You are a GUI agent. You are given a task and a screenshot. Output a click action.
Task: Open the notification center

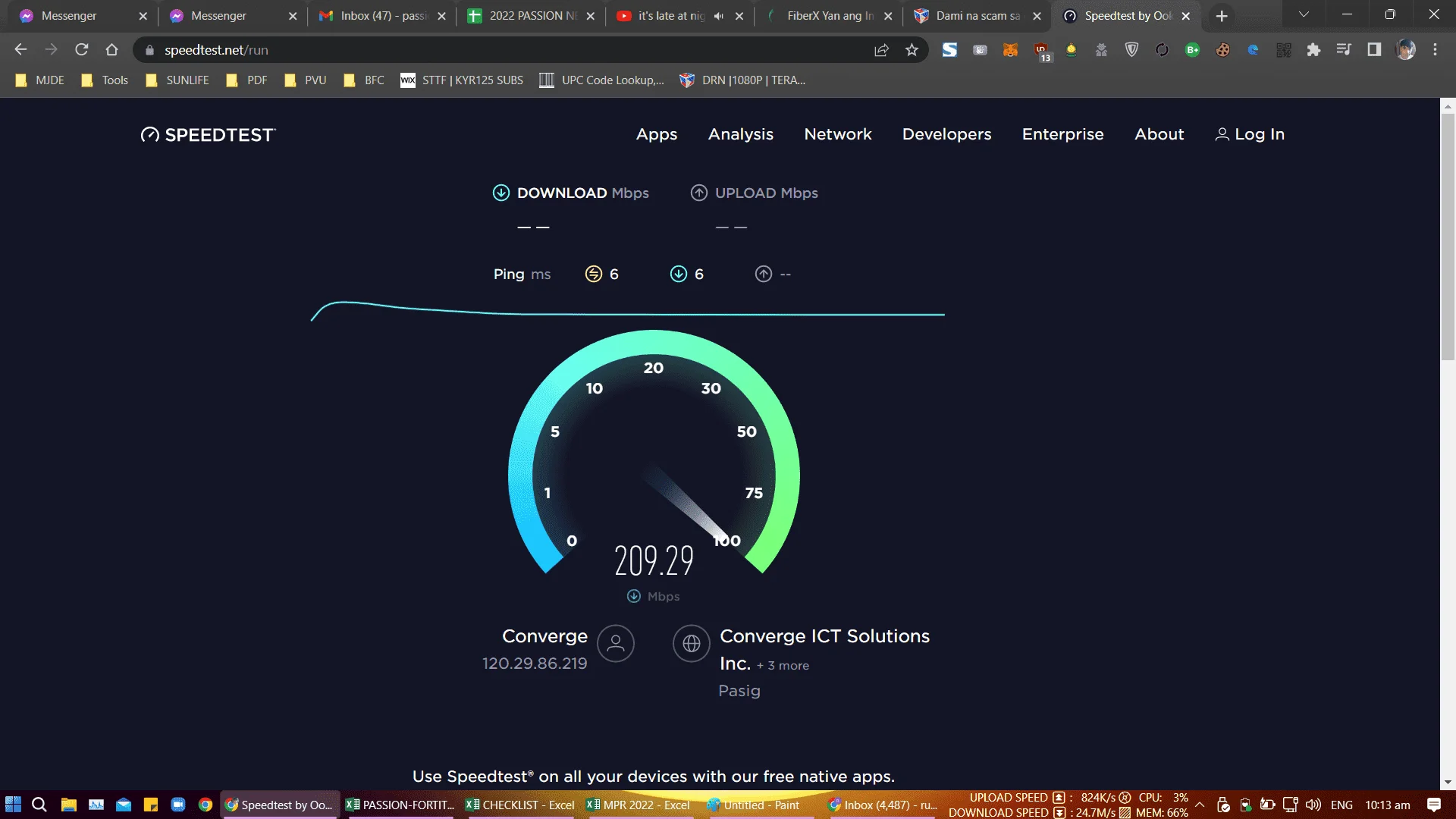point(1434,805)
